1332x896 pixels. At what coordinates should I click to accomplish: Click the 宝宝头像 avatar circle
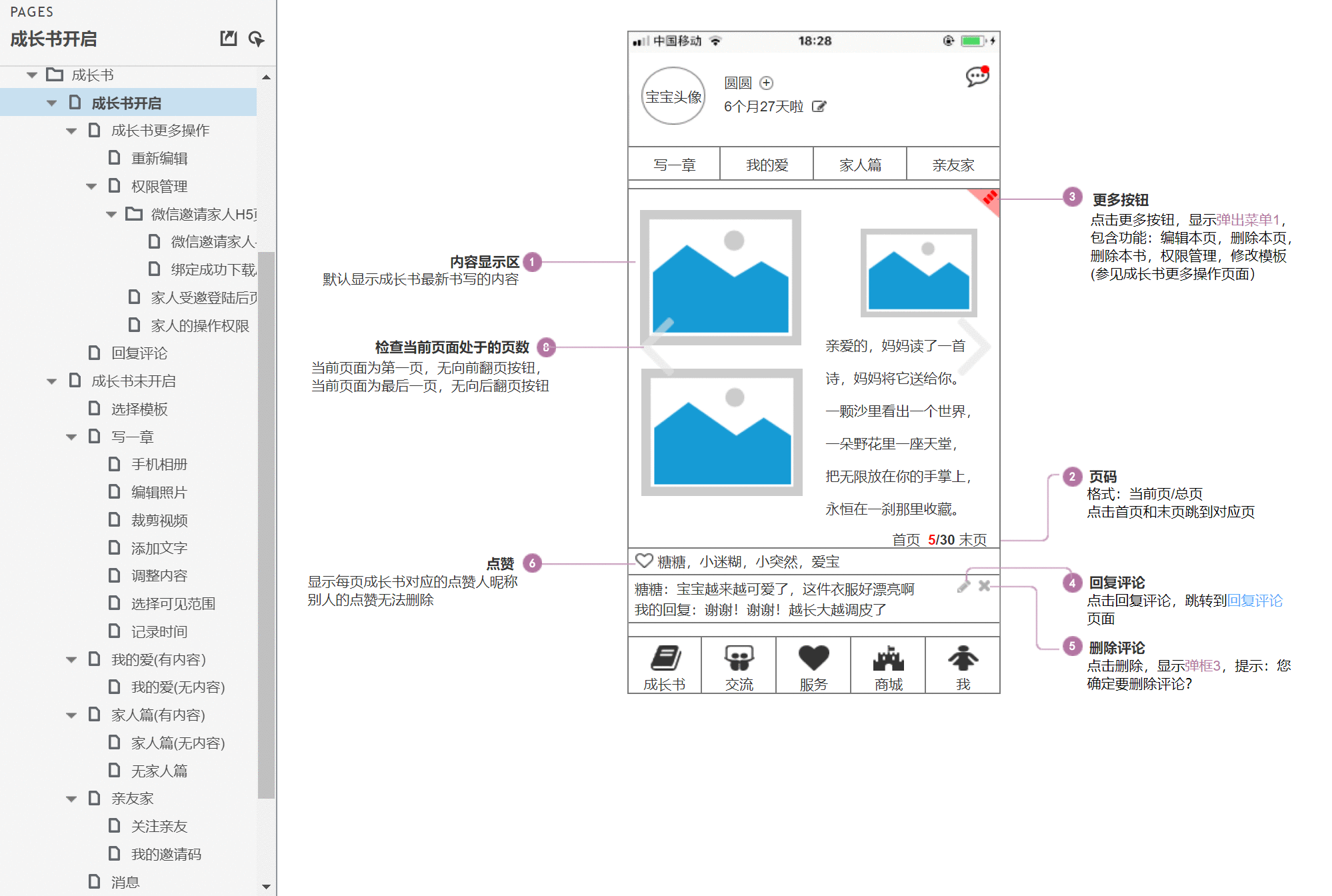click(x=673, y=96)
